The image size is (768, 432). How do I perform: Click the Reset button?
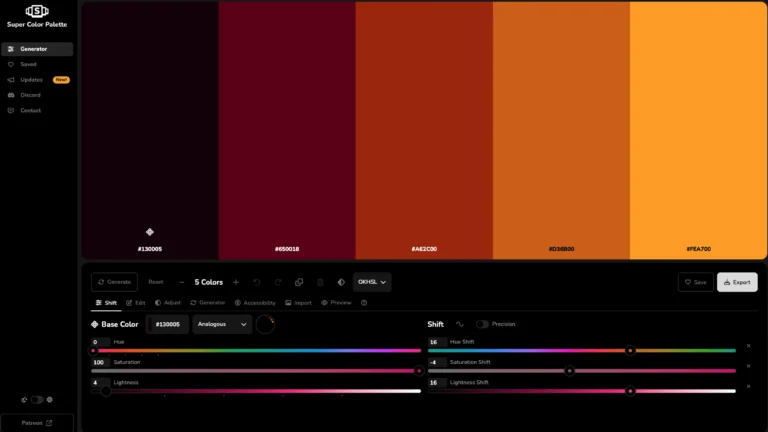(x=156, y=282)
